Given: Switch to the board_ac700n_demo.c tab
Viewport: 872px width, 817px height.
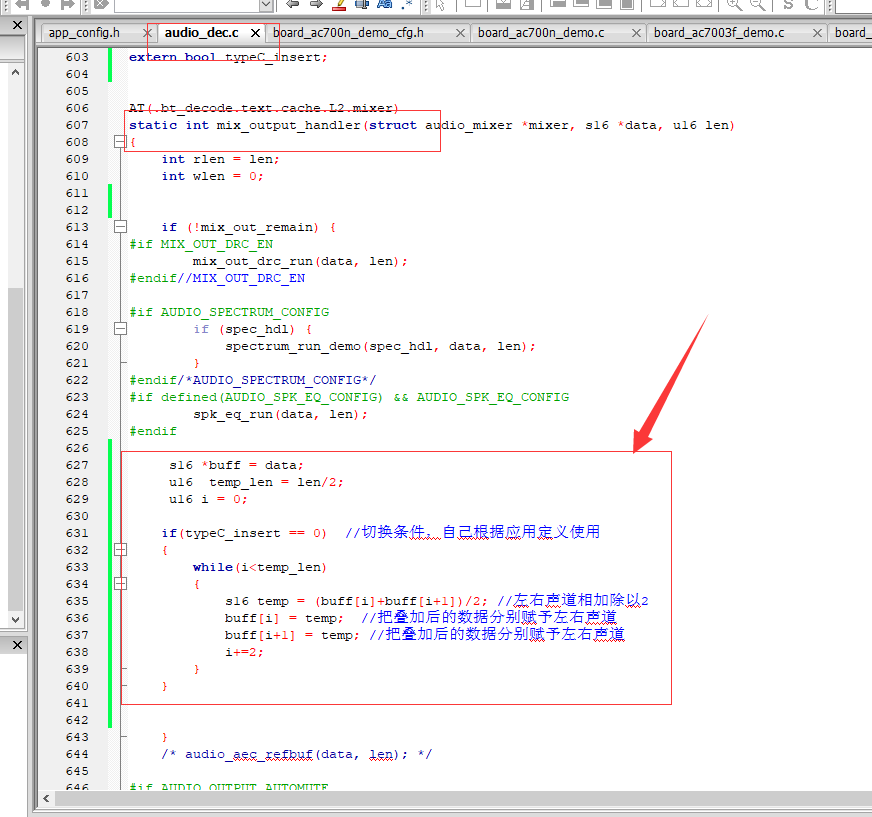Looking at the screenshot, I should click(x=541, y=33).
